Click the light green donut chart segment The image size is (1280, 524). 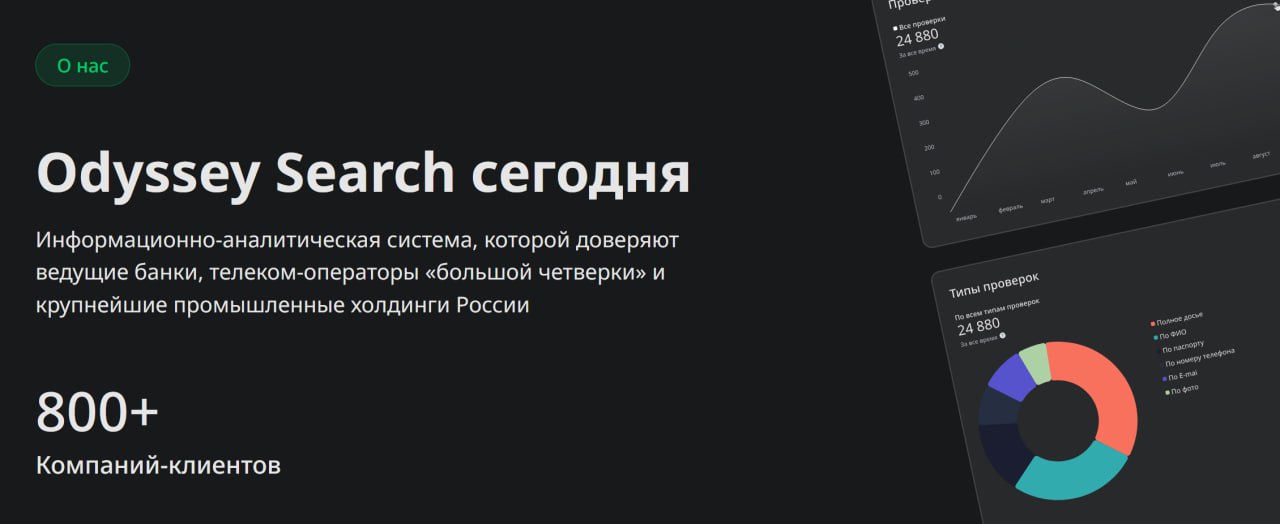[1035, 363]
